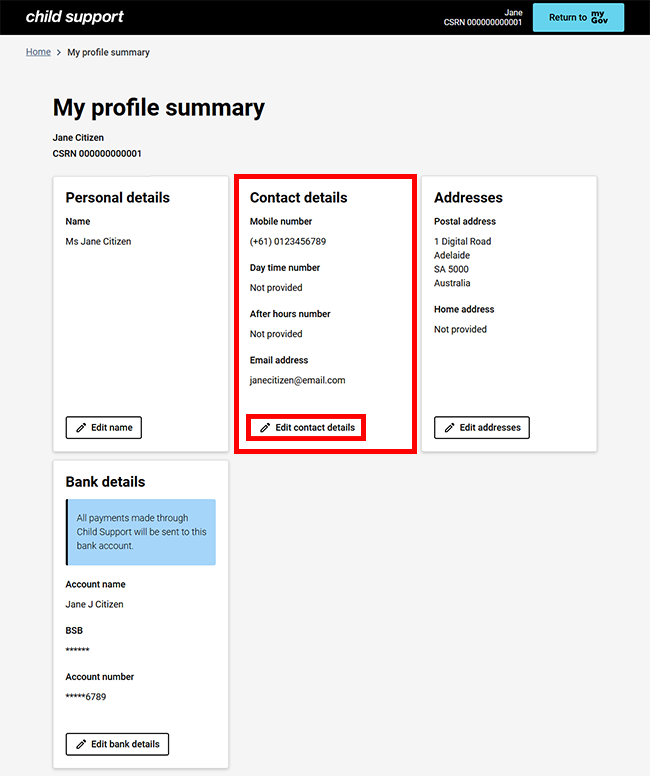Click the child support logo in header

[75, 17]
